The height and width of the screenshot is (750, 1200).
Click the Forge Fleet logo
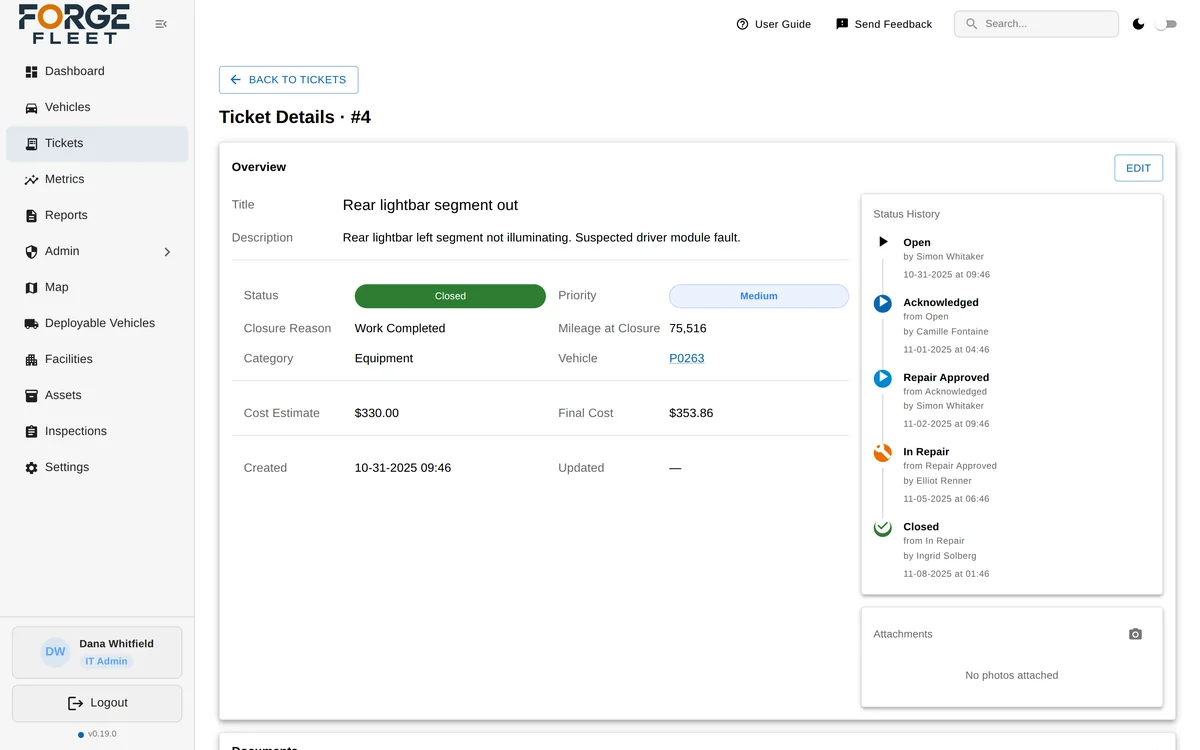pos(74,24)
